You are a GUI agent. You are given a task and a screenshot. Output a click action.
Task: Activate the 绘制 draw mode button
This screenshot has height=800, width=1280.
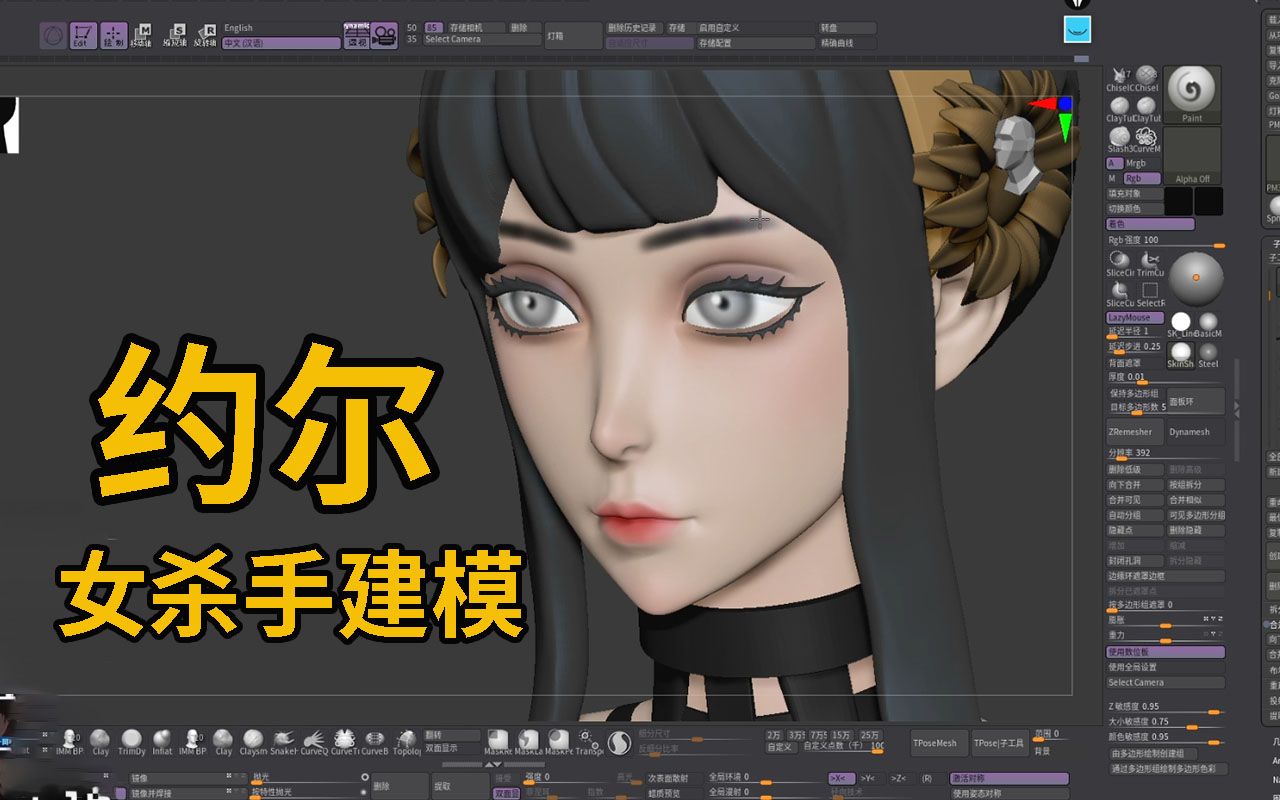(114, 36)
